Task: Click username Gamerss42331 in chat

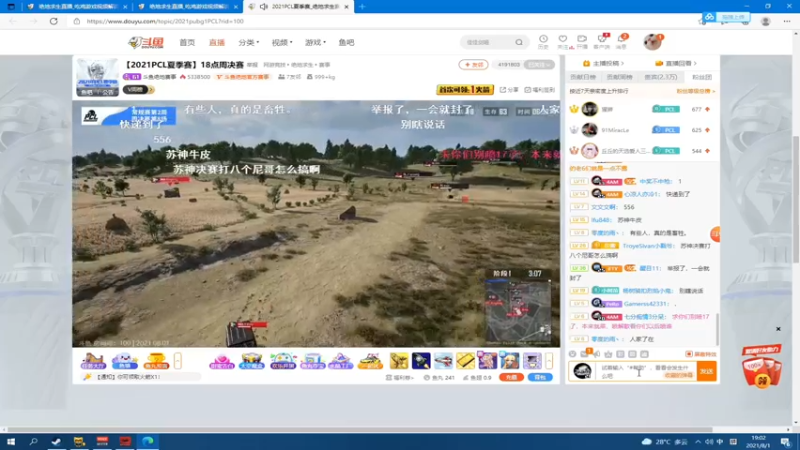Action: 646,304
